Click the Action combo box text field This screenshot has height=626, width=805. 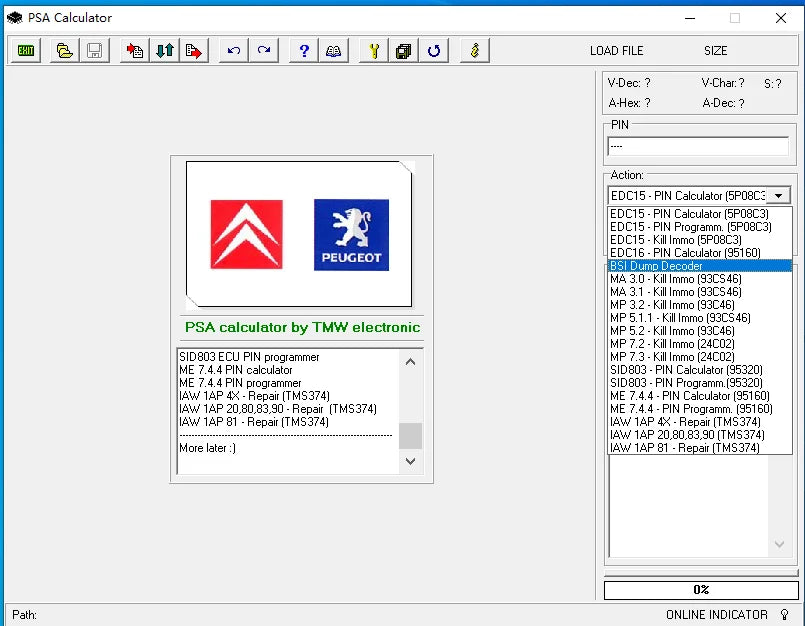pos(688,196)
